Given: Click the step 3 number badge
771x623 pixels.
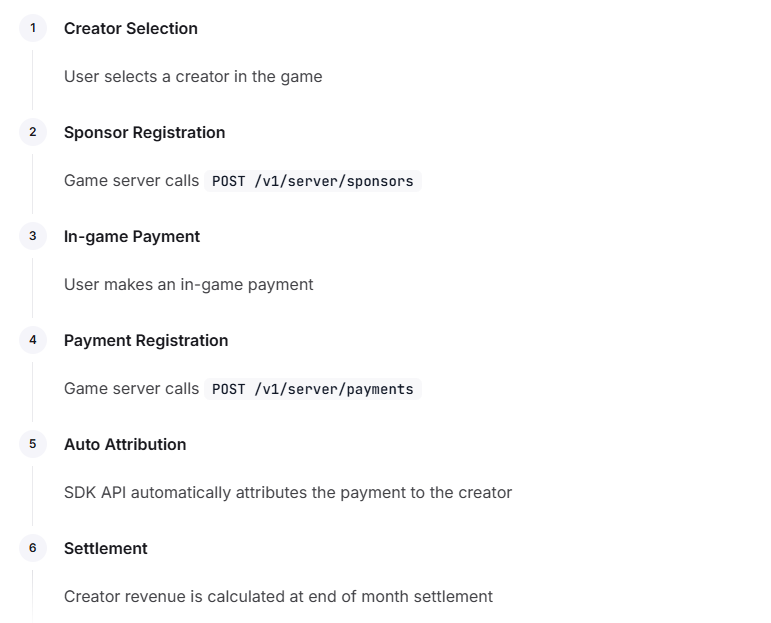Looking at the screenshot, I should pyautogui.click(x=33, y=236).
